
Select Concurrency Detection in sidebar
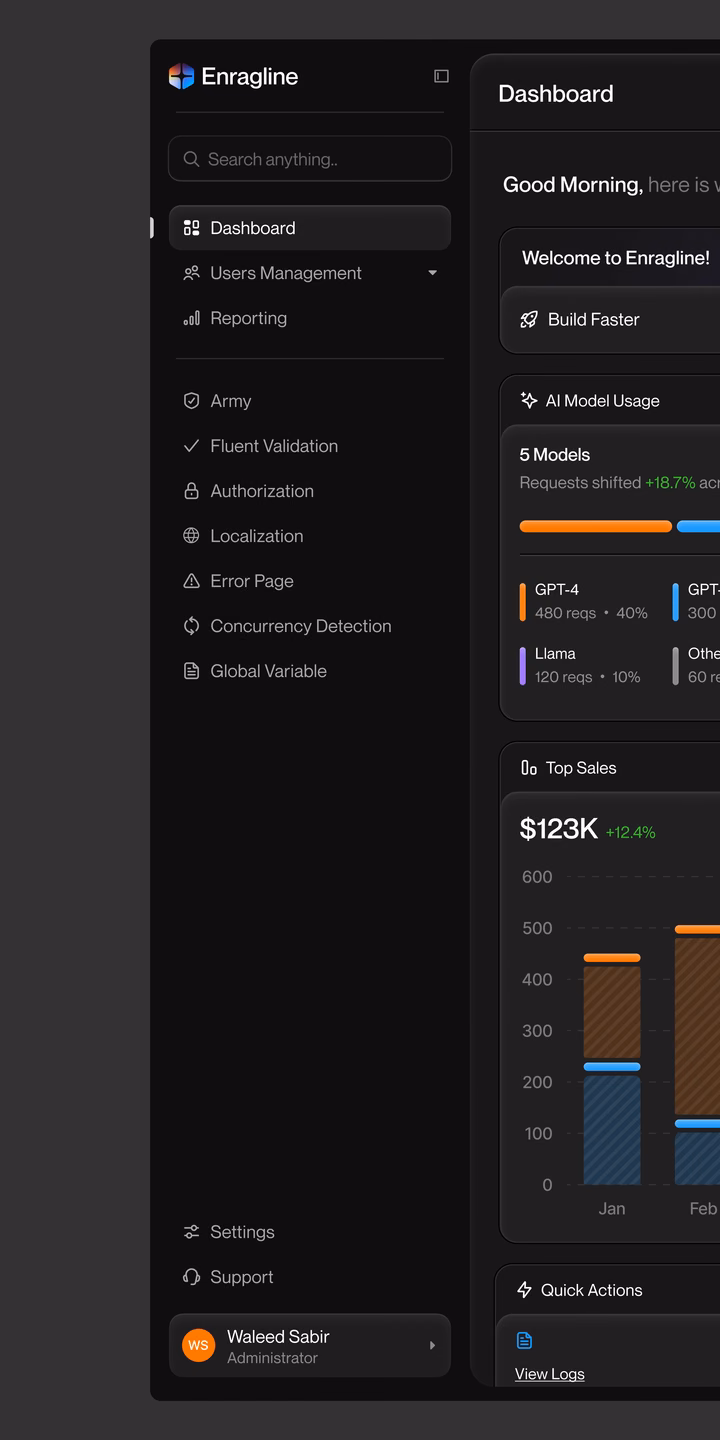click(310, 626)
